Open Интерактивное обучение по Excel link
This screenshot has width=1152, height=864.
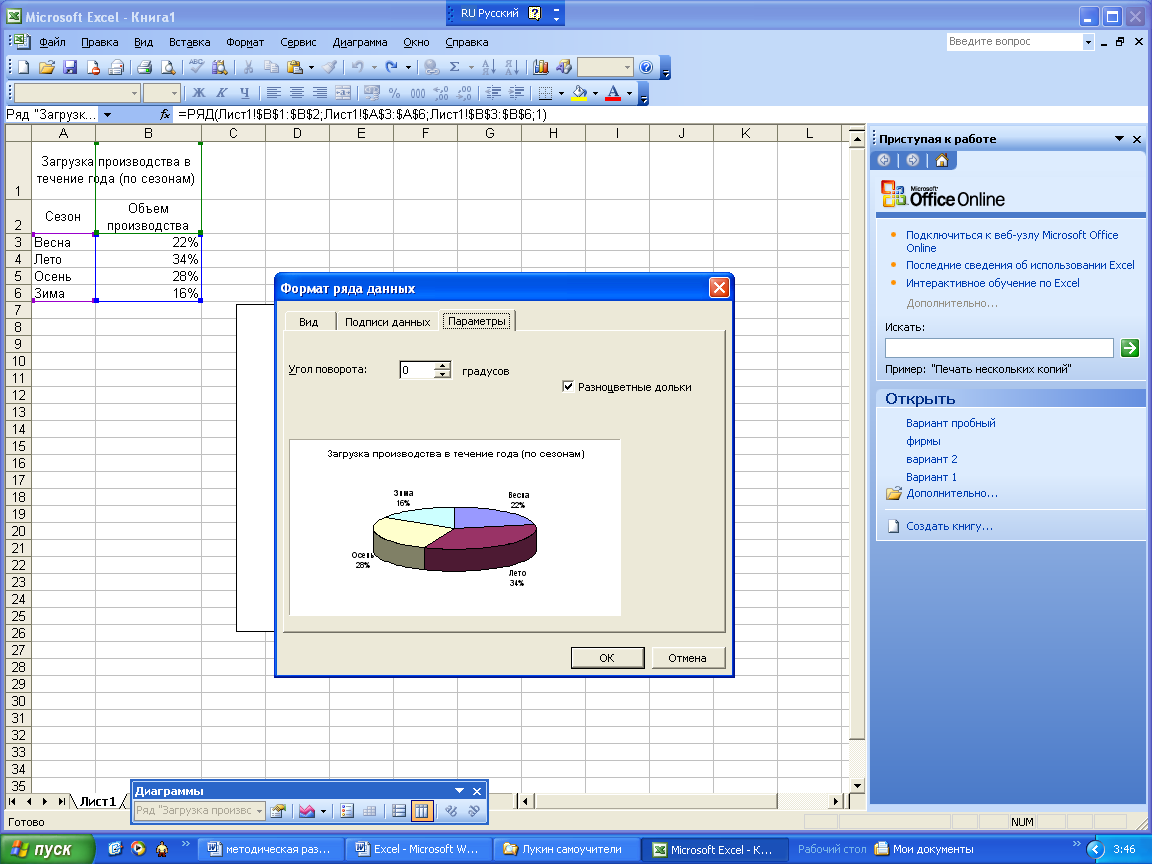point(993,283)
